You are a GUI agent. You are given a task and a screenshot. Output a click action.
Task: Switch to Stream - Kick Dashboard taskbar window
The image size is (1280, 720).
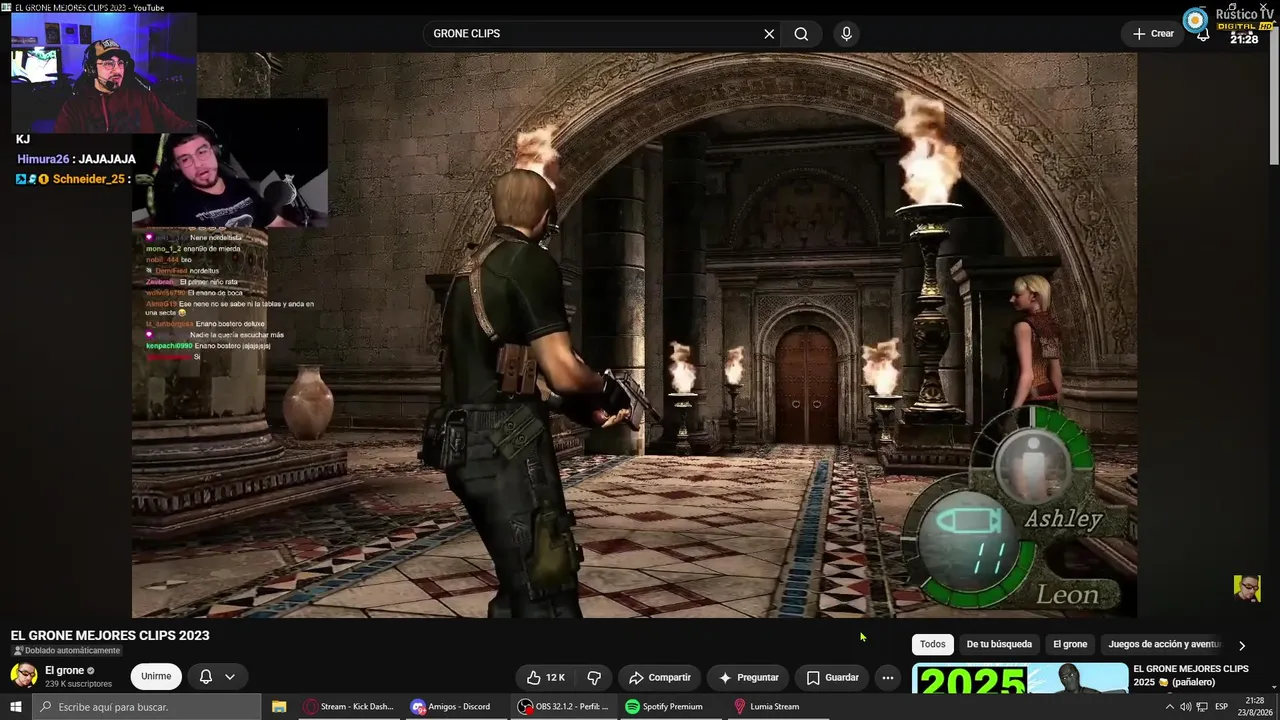point(350,707)
